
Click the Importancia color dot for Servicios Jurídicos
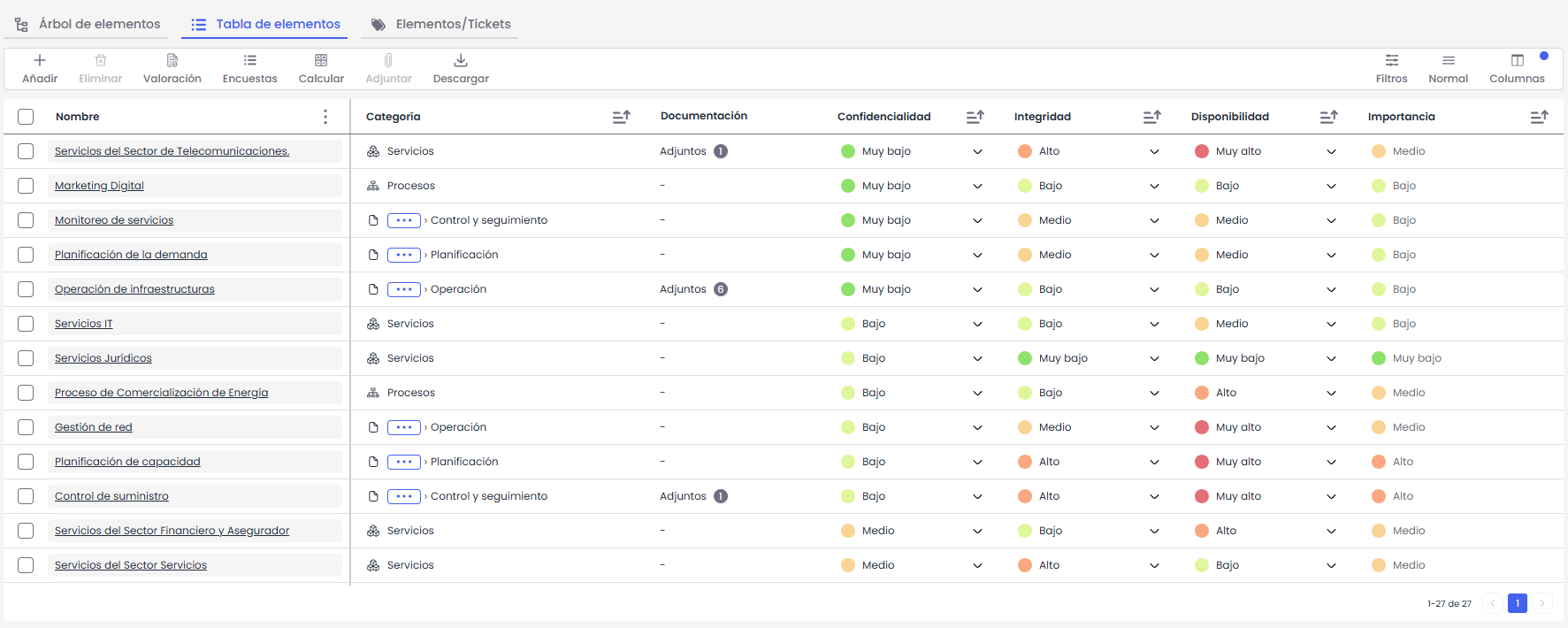click(x=1379, y=358)
